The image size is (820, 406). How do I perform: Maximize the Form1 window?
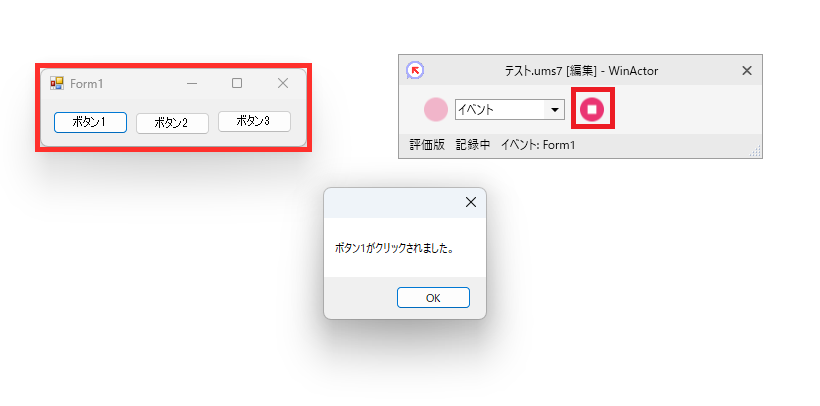237,83
